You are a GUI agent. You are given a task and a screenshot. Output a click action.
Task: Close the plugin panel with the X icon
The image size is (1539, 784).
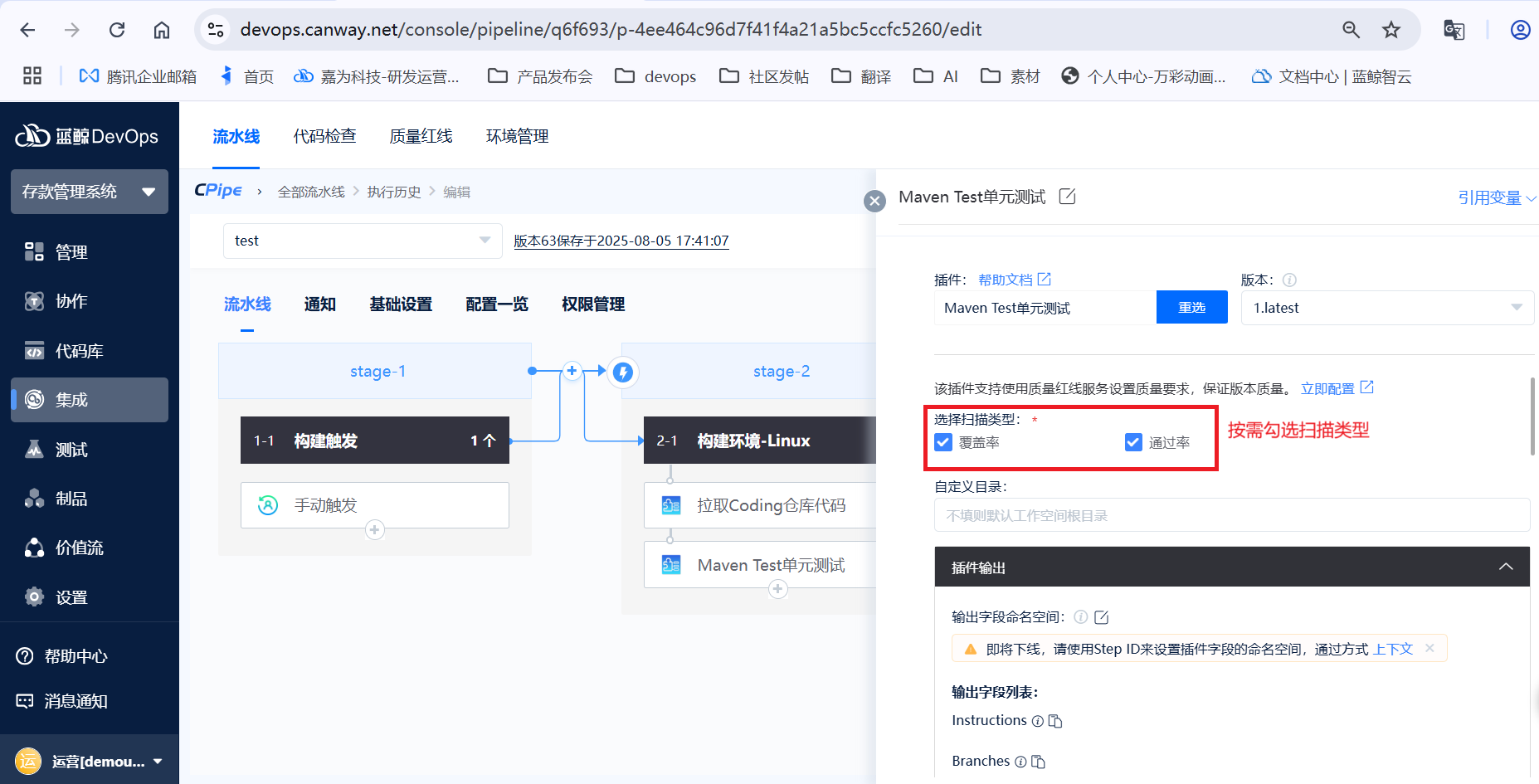pos(874,201)
